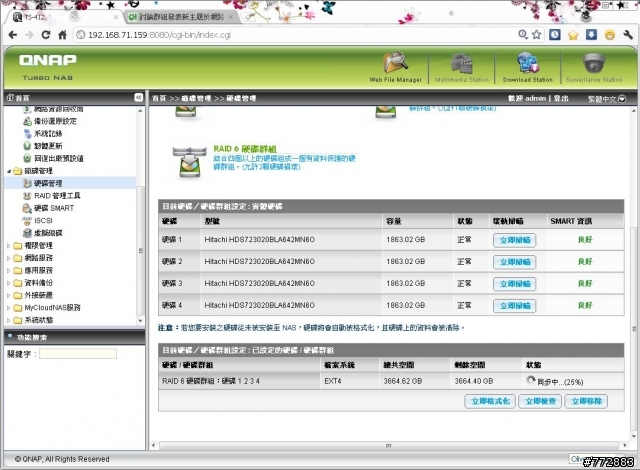Click the 同步中...(25%) status text

(560, 382)
